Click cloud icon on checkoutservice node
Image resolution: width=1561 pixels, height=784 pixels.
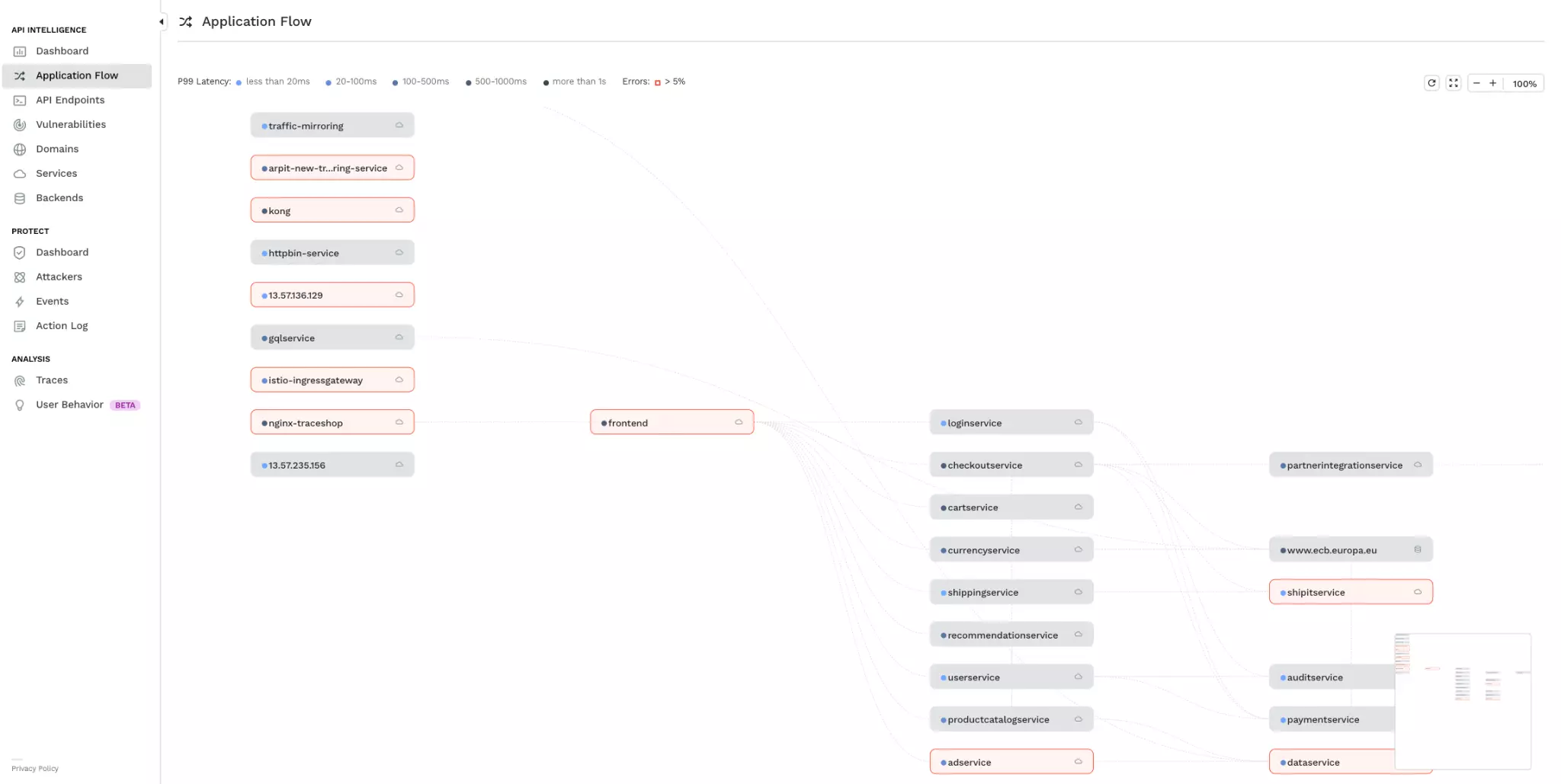[x=1078, y=465]
